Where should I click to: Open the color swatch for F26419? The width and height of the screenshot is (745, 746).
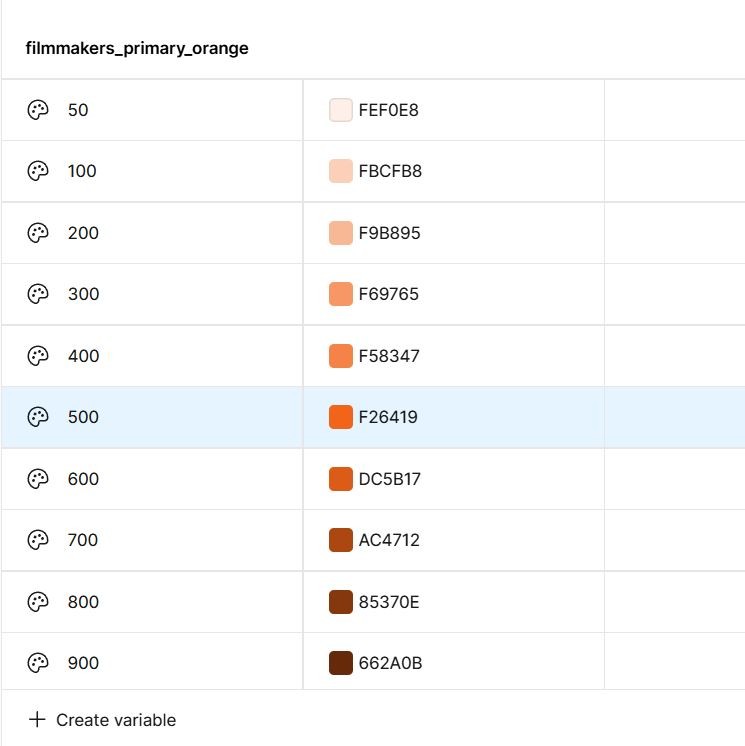pyautogui.click(x=340, y=417)
